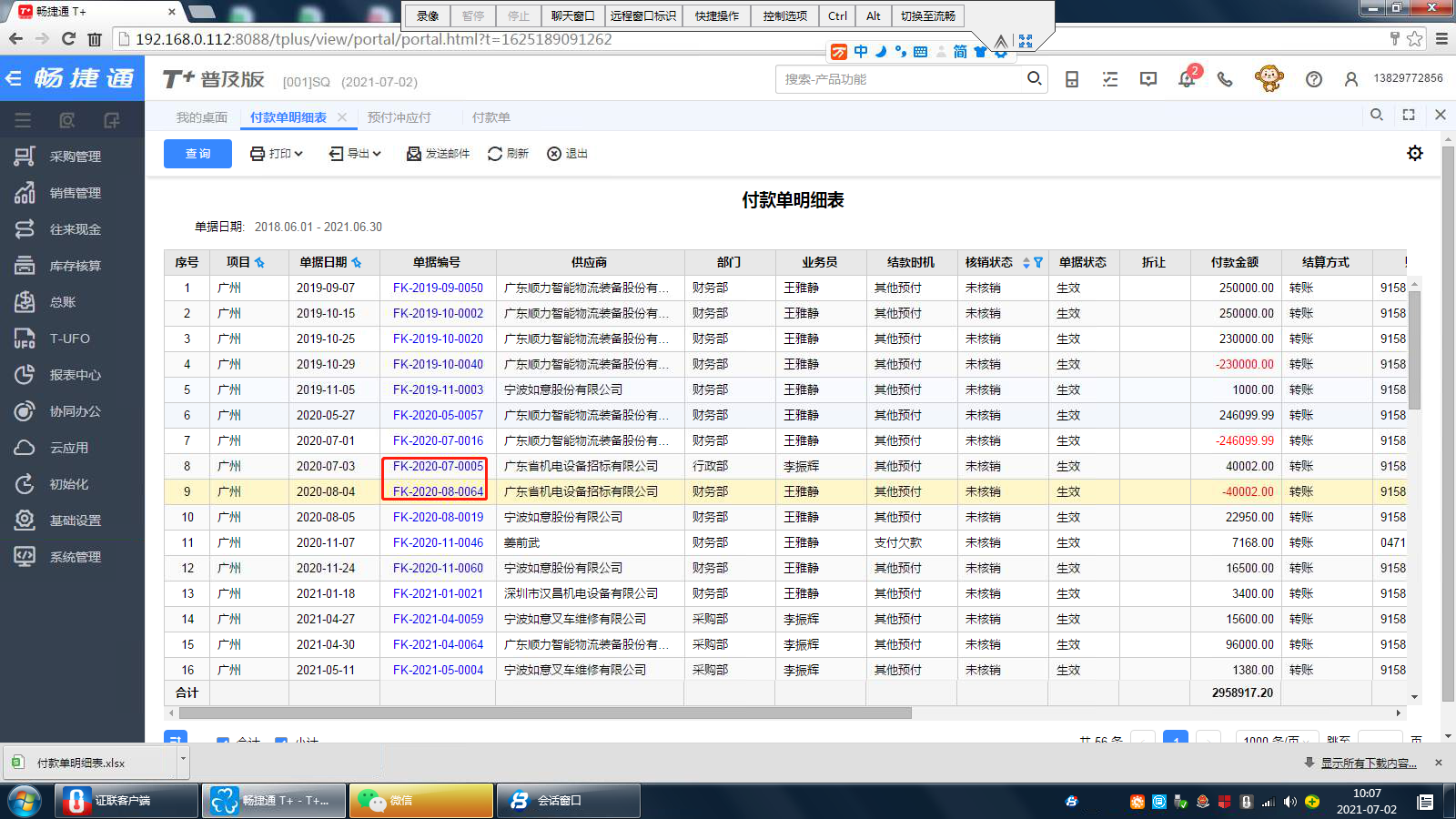Sort by 单据日期 column arrow
Viewport: 1456px width, 819px height.
click(357, 262)
